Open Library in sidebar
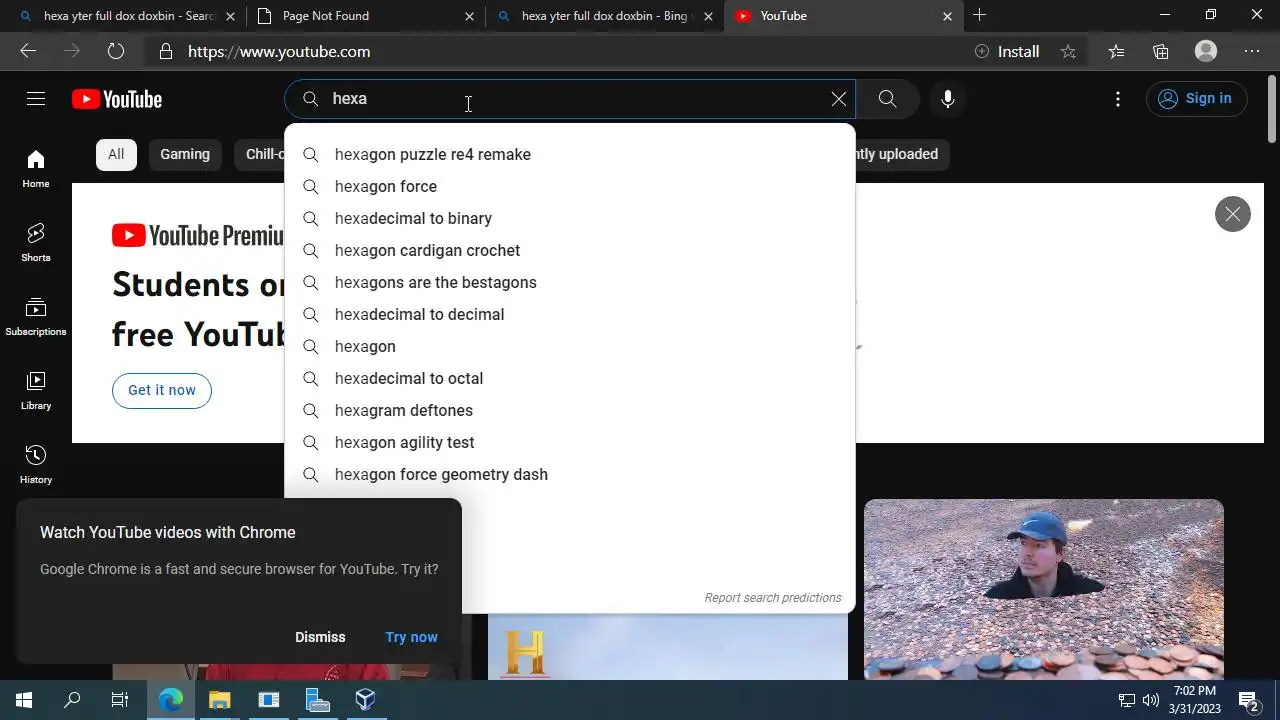Viewport: 1280px width, 720px height. coord(36,391)
